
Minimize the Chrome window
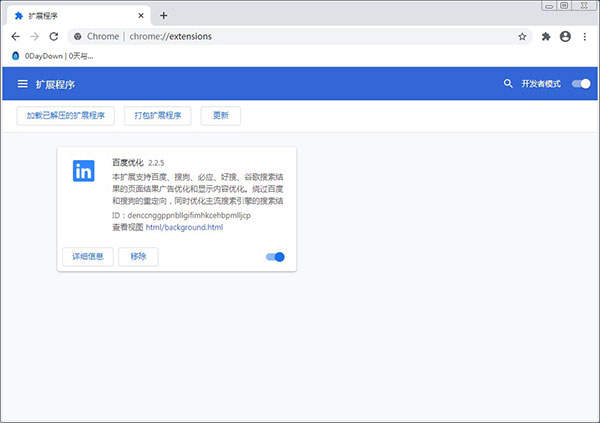tap(549, 6)
